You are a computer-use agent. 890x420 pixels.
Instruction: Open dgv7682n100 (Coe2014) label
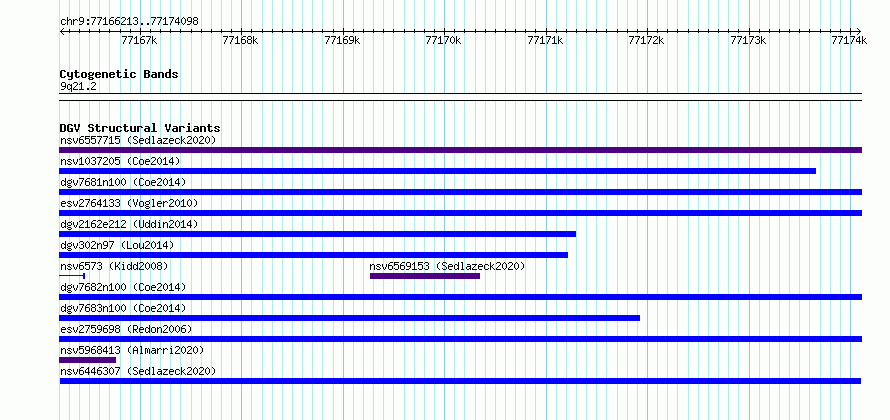pos(123,287)
